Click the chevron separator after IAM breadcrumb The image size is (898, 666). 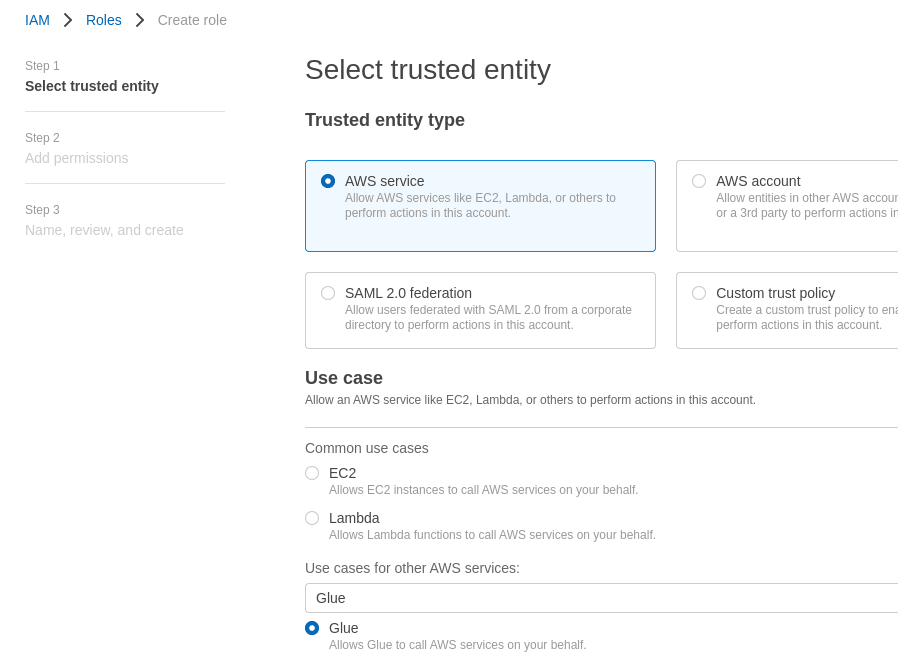(68, 20)
